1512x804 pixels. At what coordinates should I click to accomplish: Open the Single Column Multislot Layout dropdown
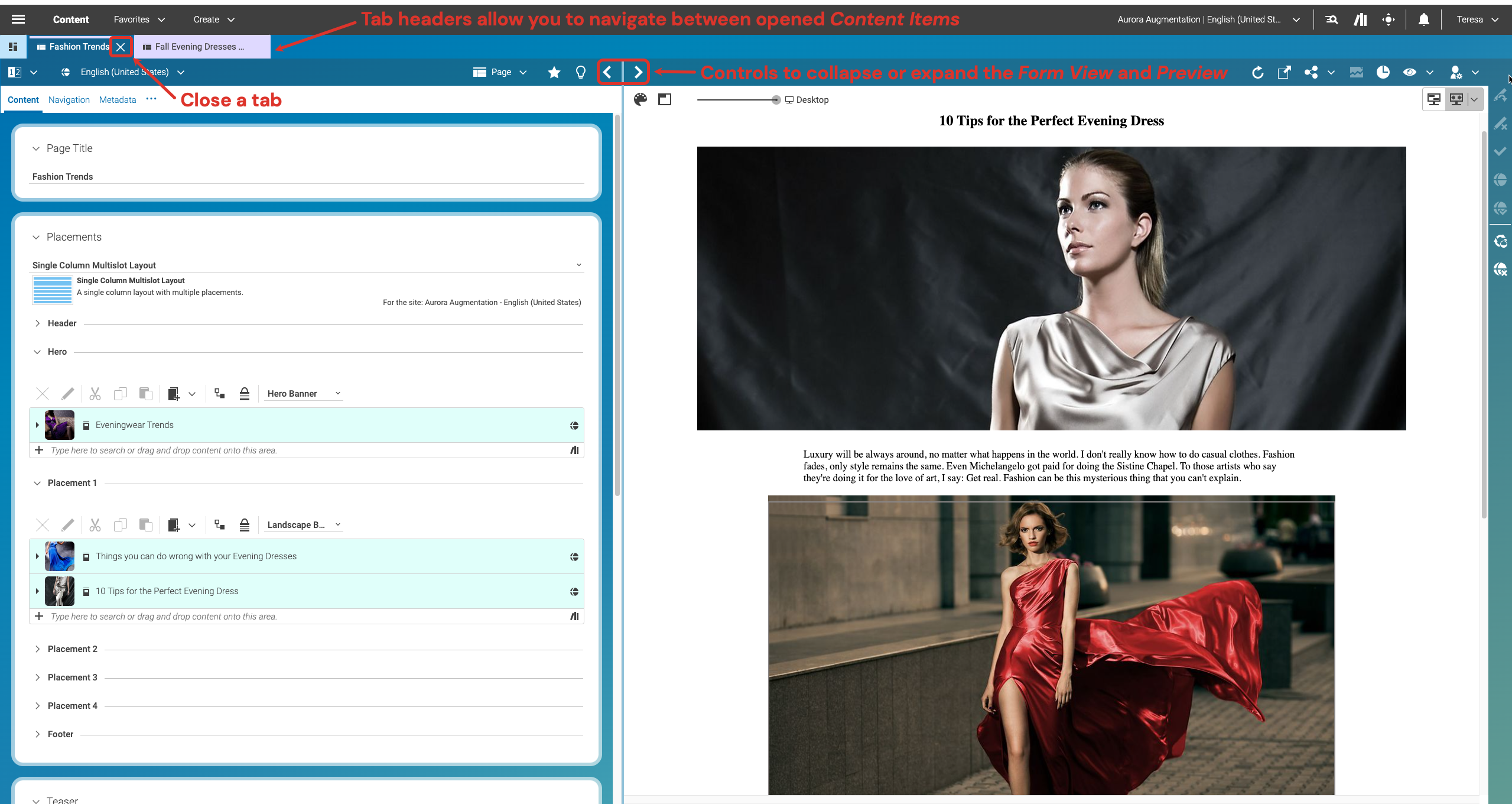[578, 264]
